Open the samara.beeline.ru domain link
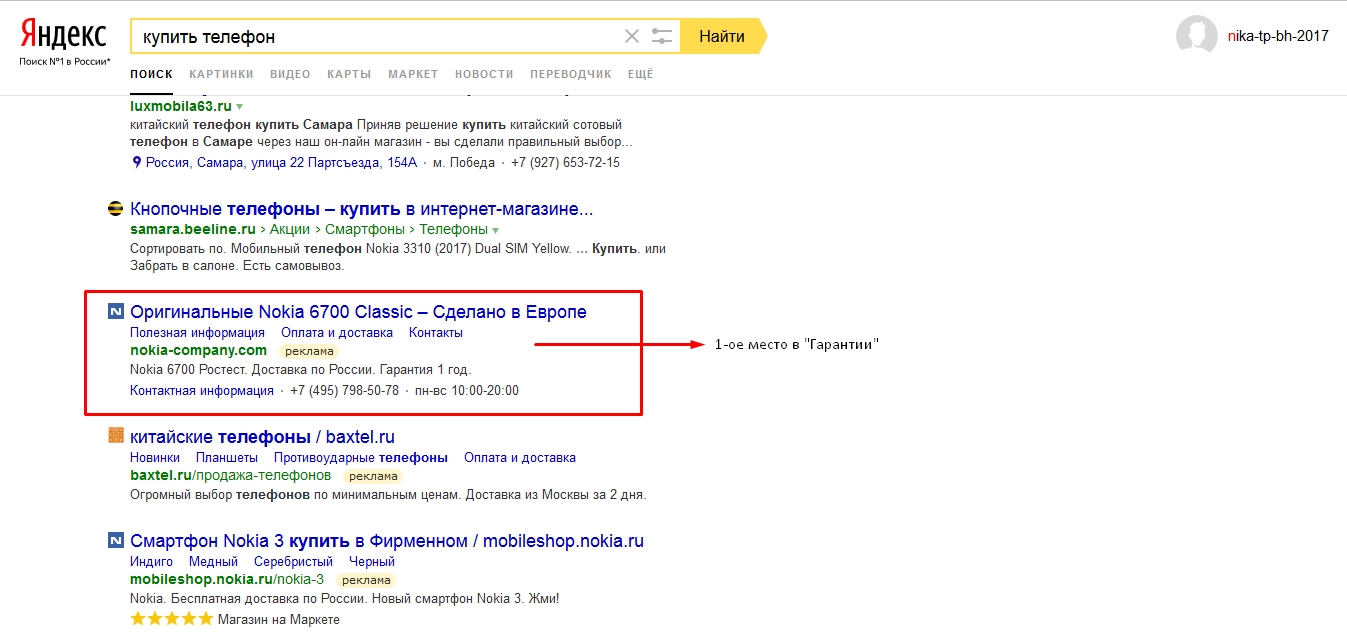The width and height of the screenshot is (1347, 641). click(193, 229)
